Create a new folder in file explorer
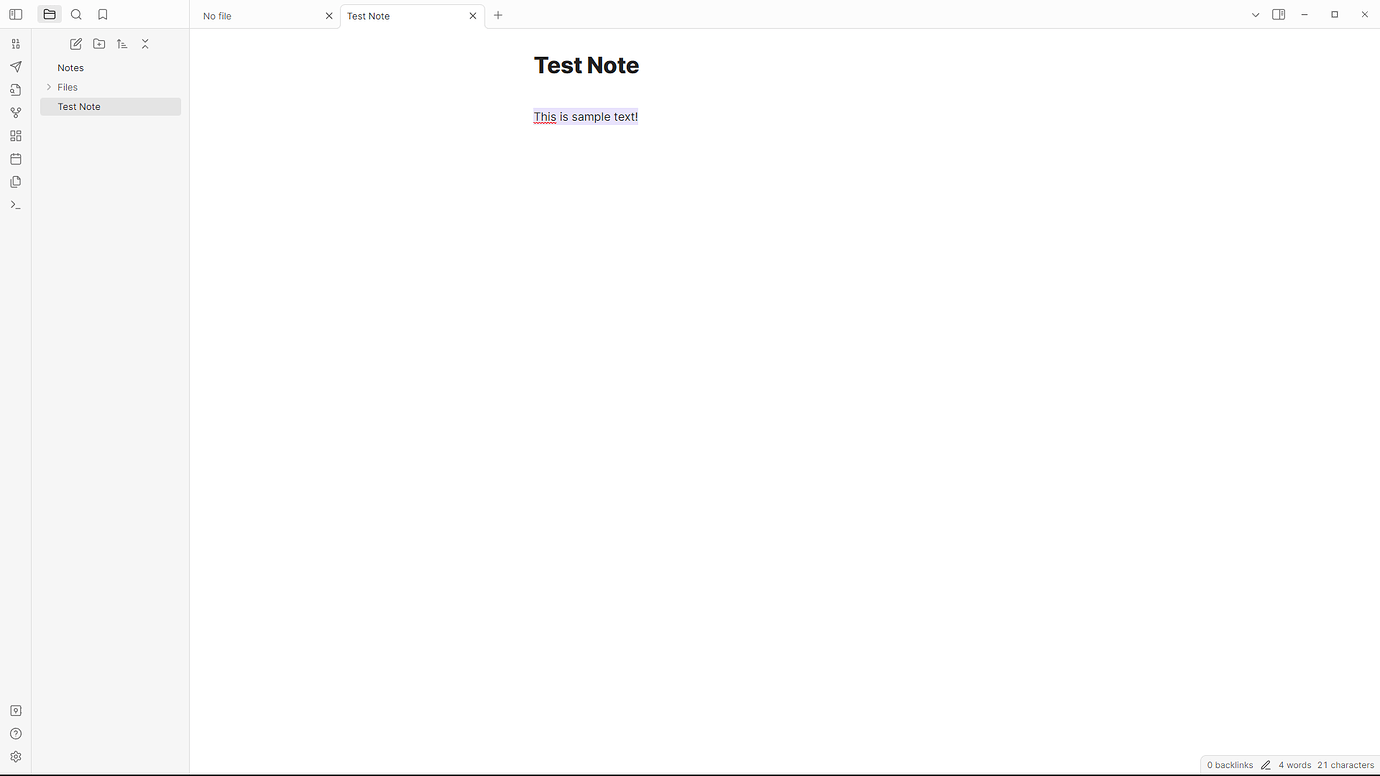Image resolution: width=1380 pixels, height=776 pixels. [x=99, y=44]
